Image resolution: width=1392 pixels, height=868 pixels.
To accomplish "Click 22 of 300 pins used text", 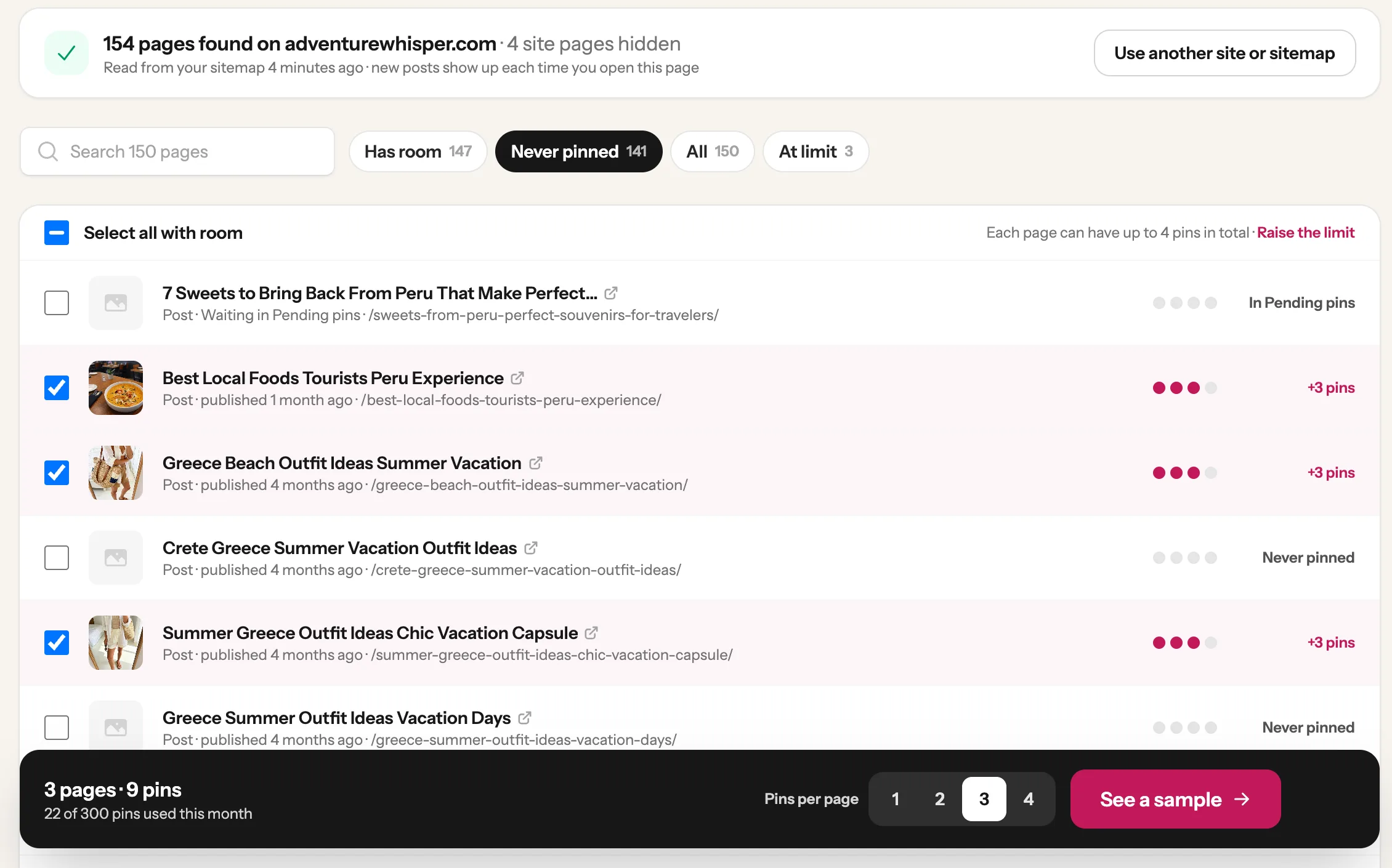I will [148, 814].
